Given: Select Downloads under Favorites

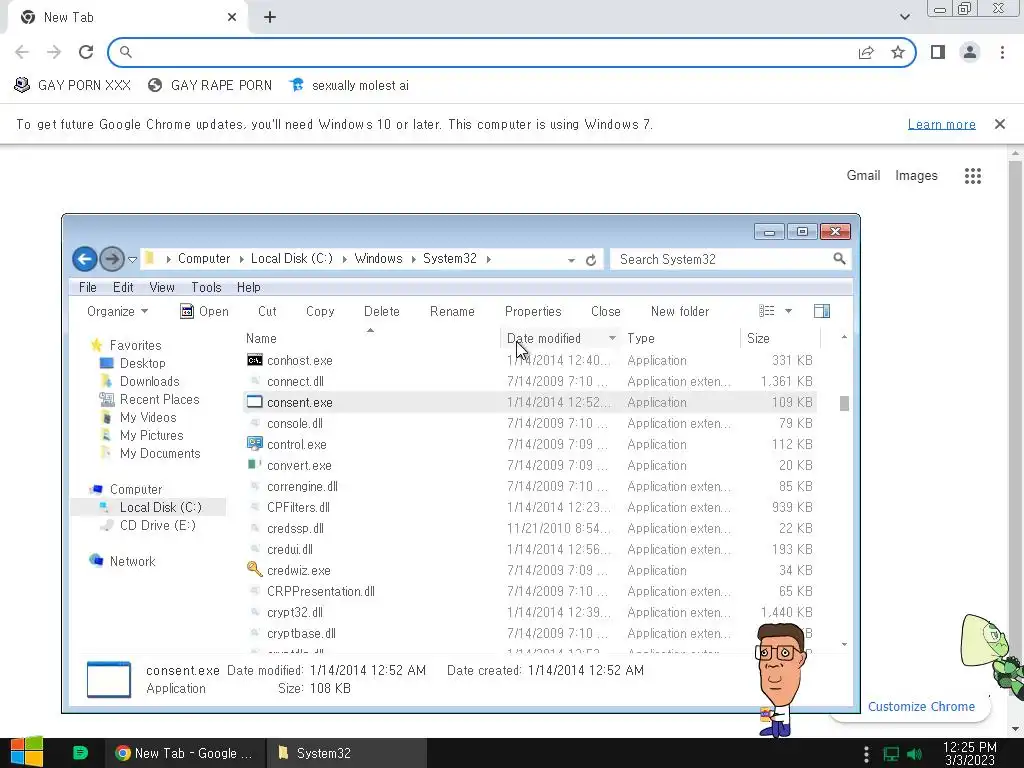Looking at the screenshot, I should tap(150, 381).
